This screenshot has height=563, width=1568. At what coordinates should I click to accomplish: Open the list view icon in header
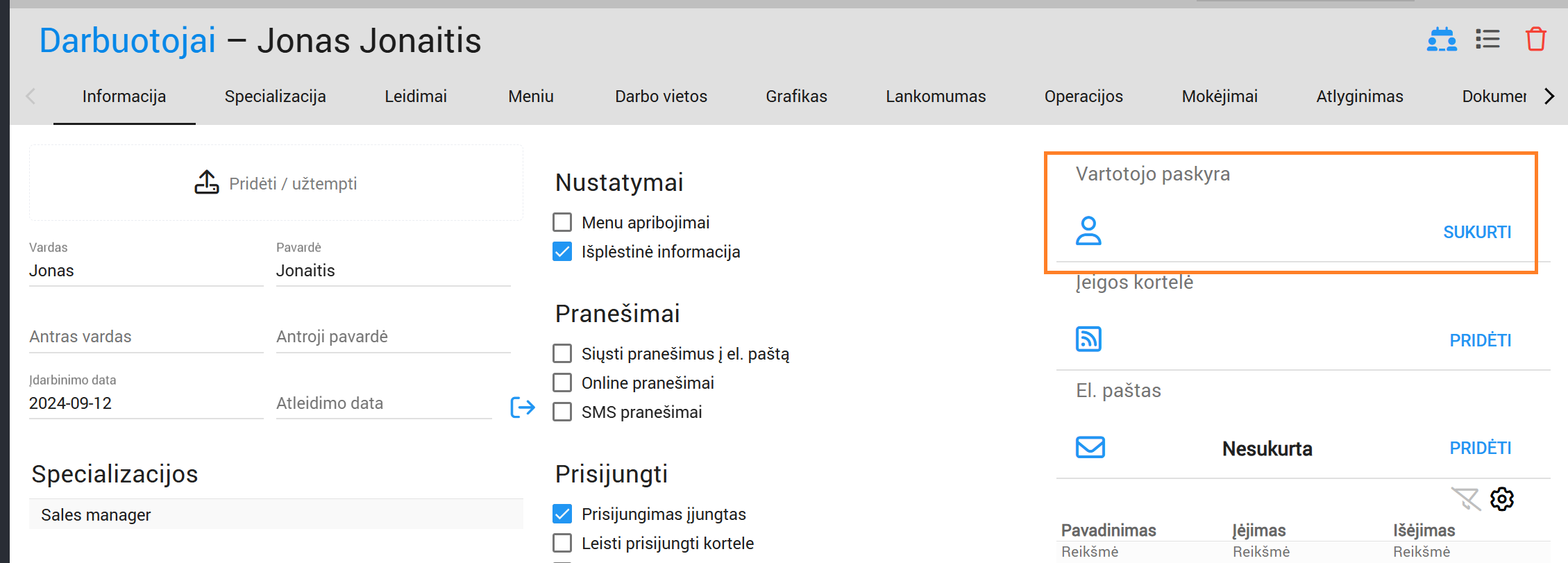click(1487, 40)
